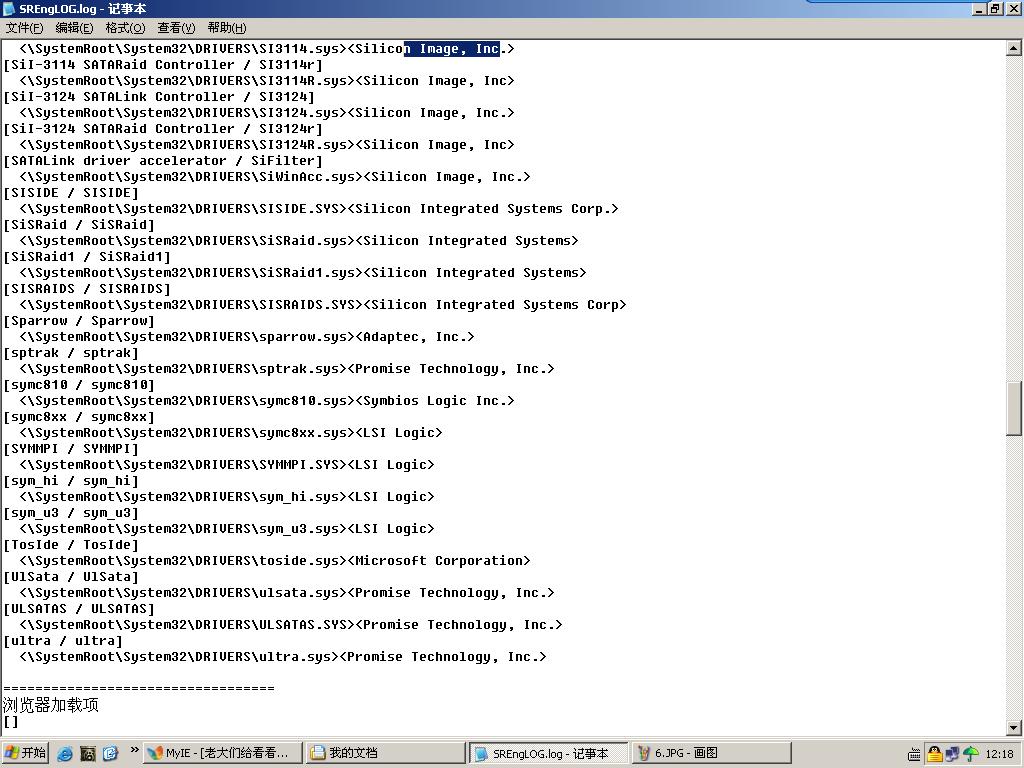1024x768 pixels.
Task: Click the 浏览器加载项 heading line
Action: point(51,705)
